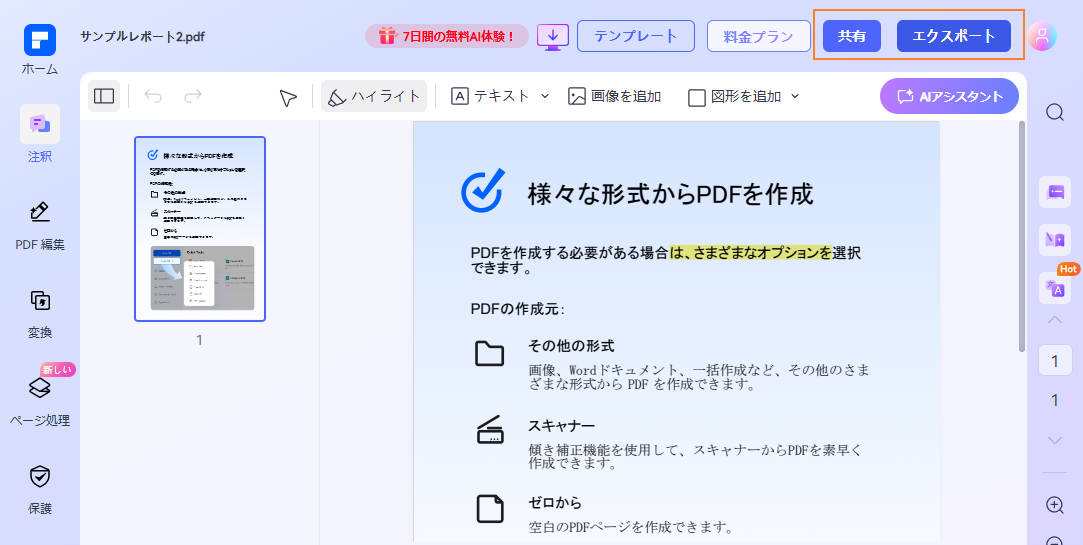Screen dimensions: 1083x545
Task: Select the テキスト text tool
Action: point(490,96)
